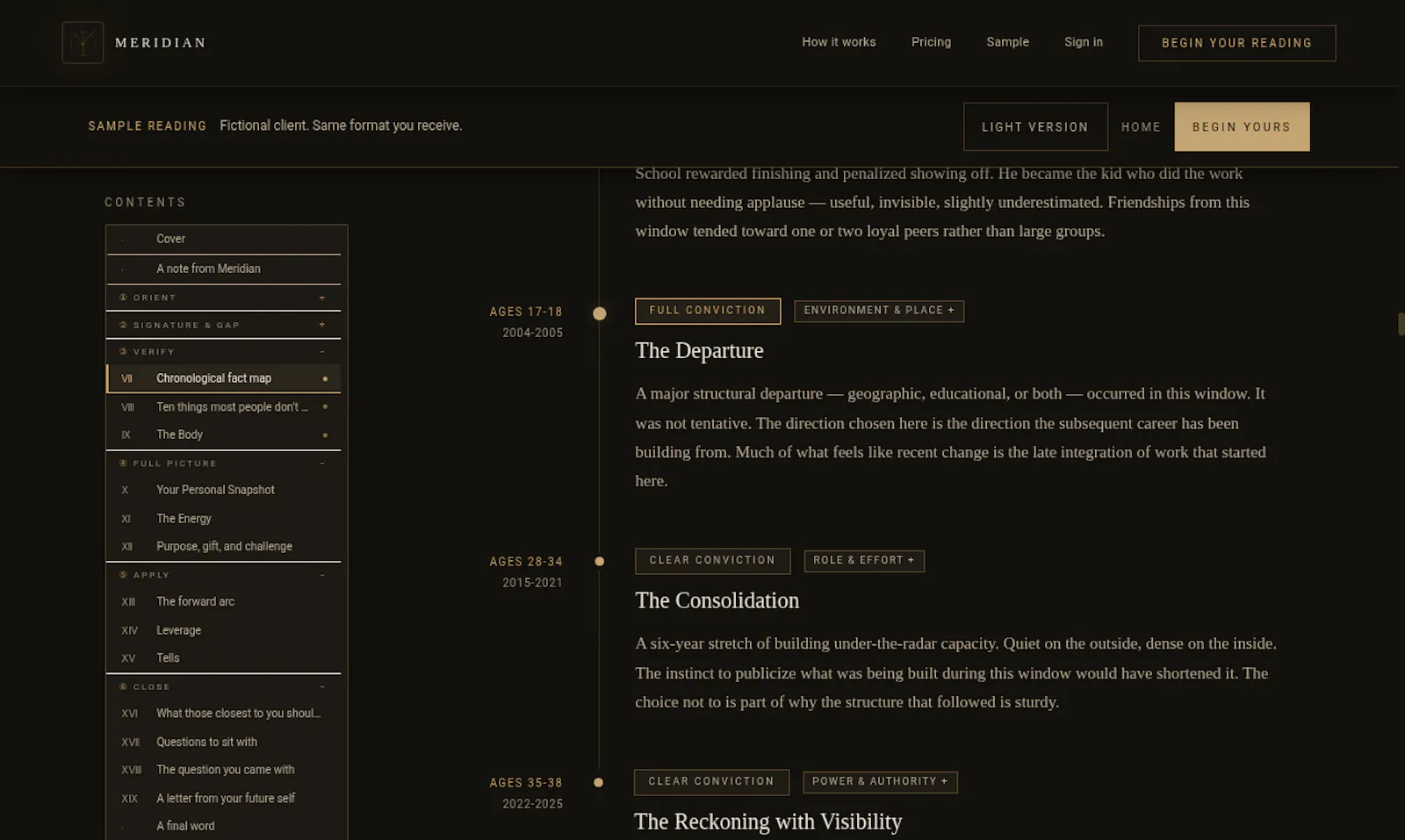The image size is (1405, 840).
Task: Click The Departure heading
Action: click(x=699, y=350)
